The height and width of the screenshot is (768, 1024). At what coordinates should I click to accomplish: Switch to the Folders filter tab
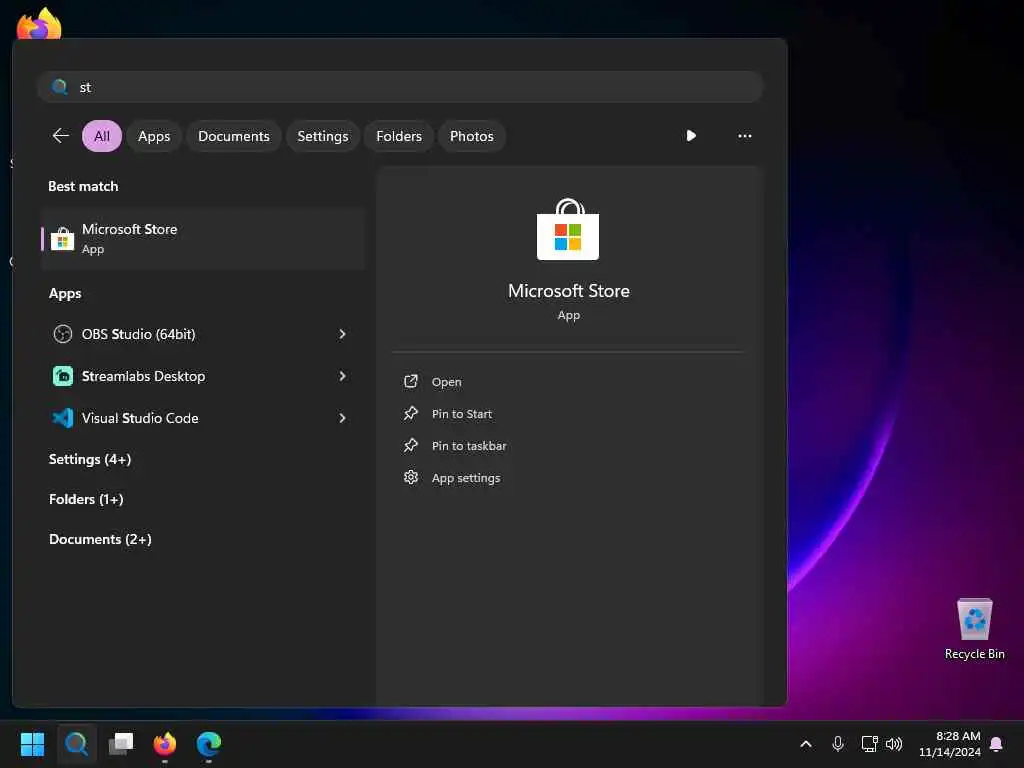point(399,136)
